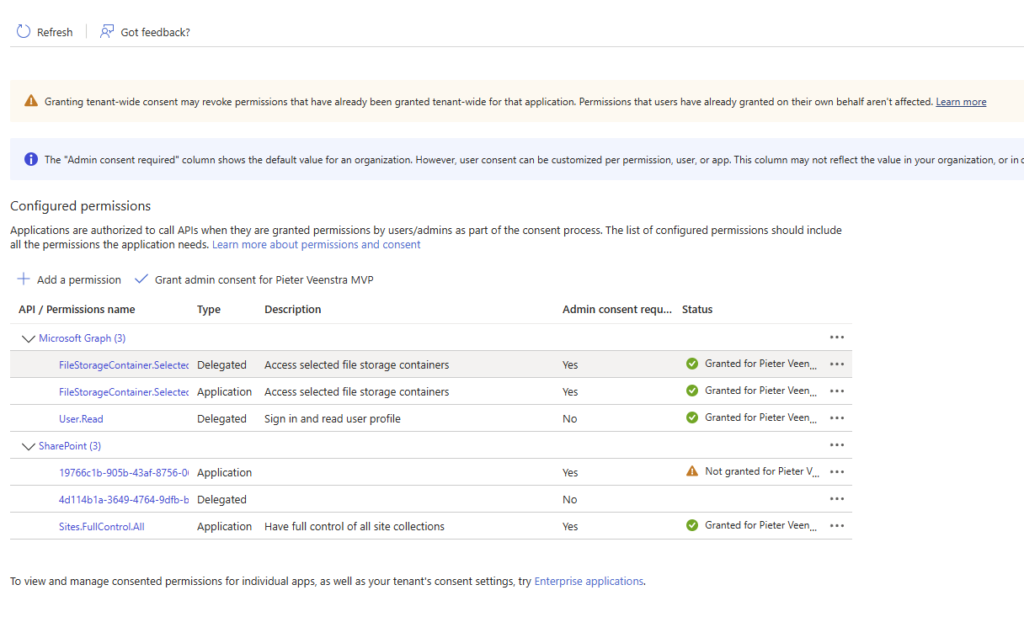Click the Type column header

click(209, 309)
